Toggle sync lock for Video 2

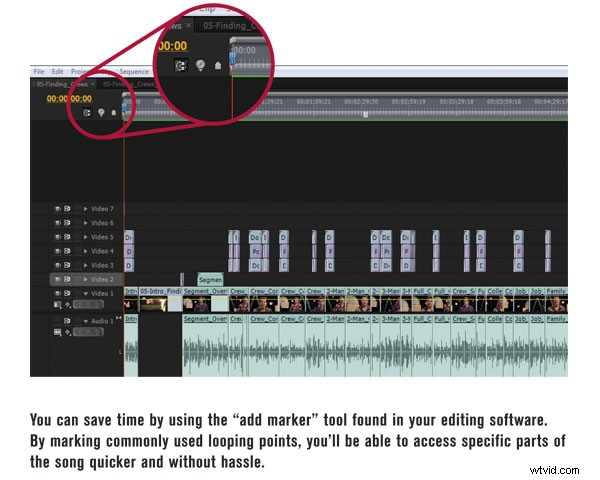tap(67, 279)
